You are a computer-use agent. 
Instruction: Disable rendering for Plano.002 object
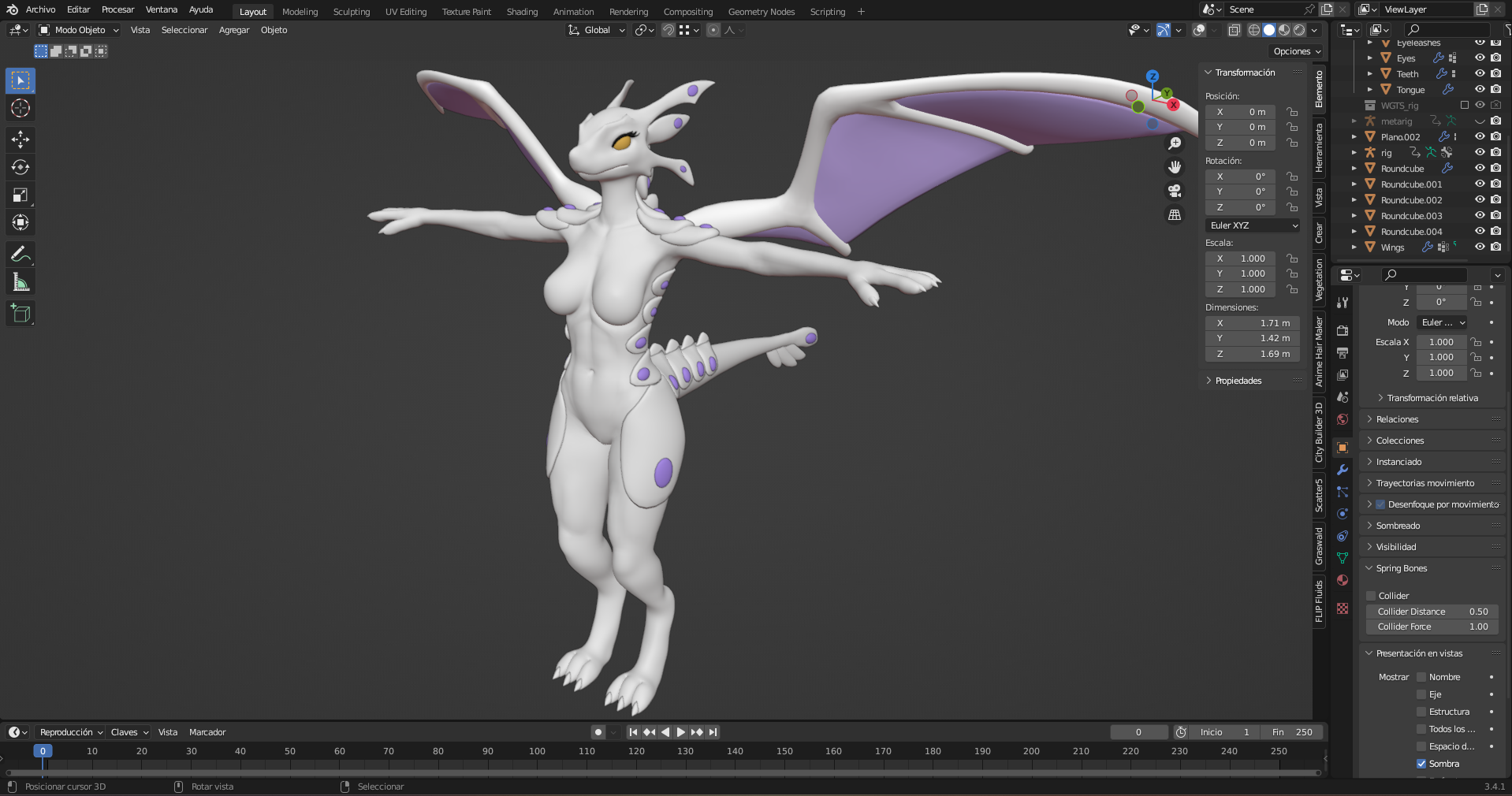click(x=1495, y=136)
